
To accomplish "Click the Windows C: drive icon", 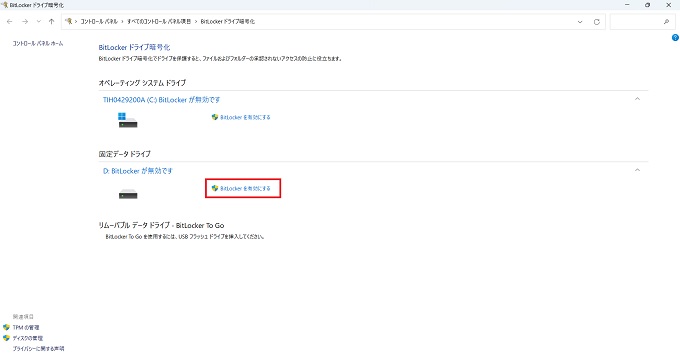I will tap(128, 120).
